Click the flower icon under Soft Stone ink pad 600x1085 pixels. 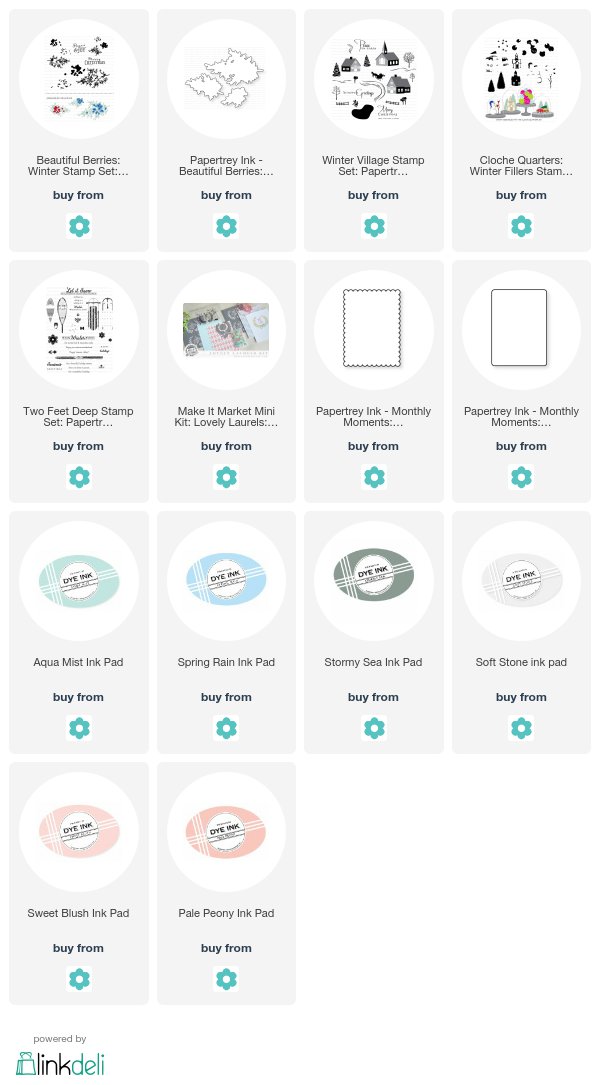tap(521, 728)
